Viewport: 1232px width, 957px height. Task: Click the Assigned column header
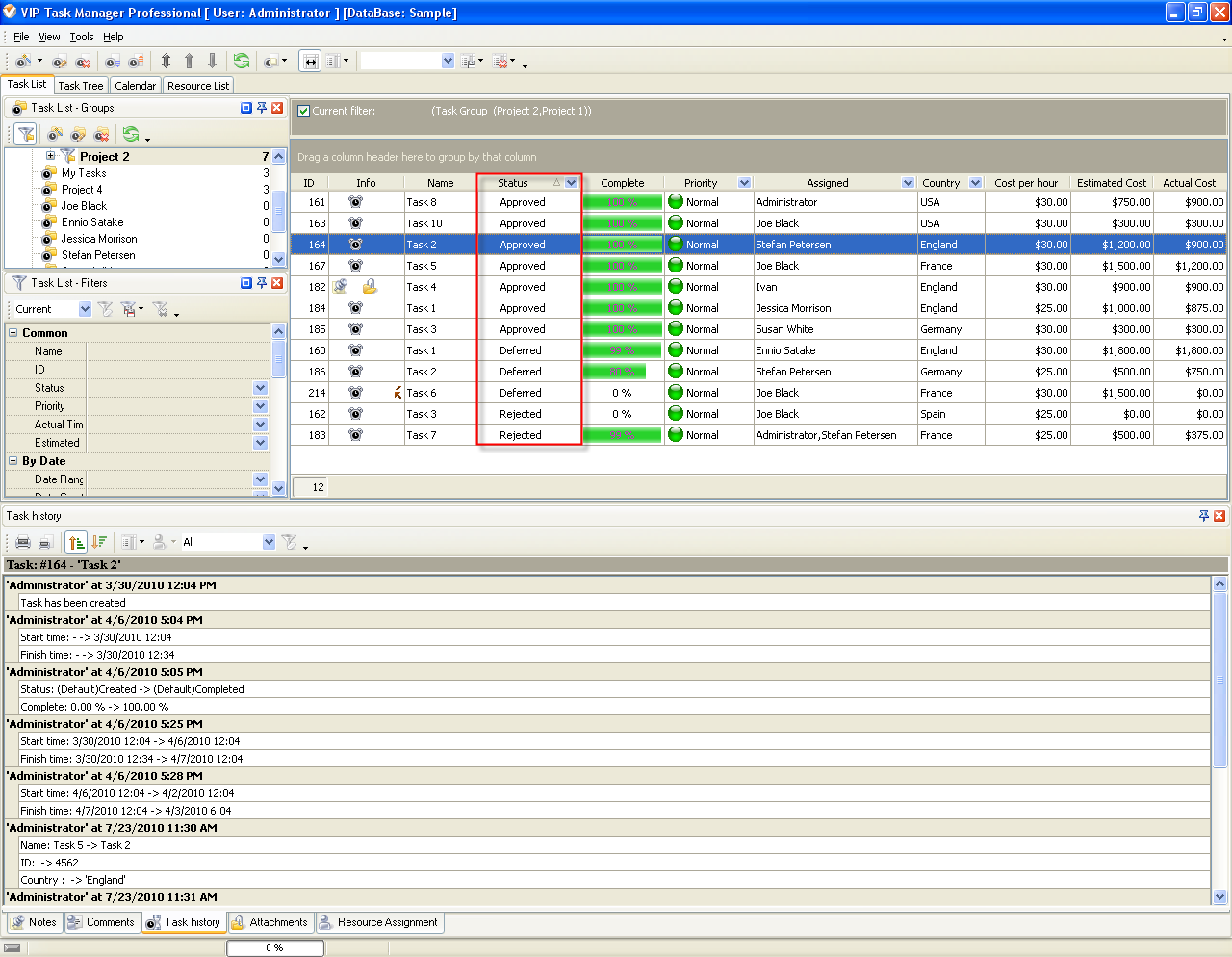(x=827, y=183)
